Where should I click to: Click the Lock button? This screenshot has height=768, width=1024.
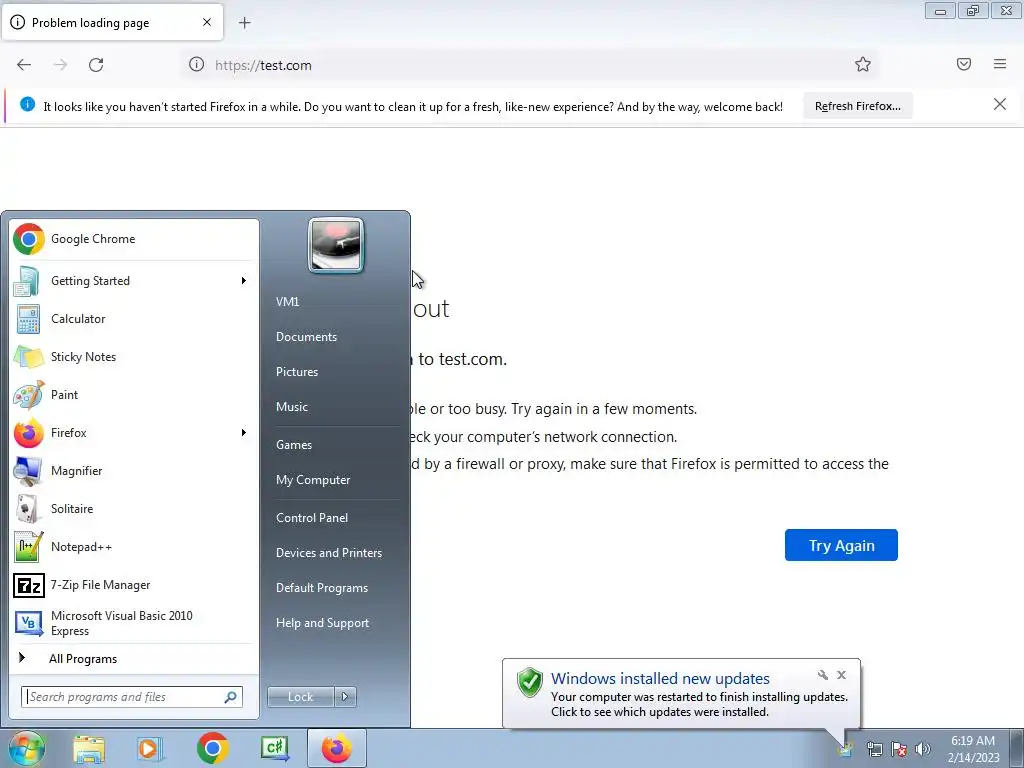(x=300, y=697)
